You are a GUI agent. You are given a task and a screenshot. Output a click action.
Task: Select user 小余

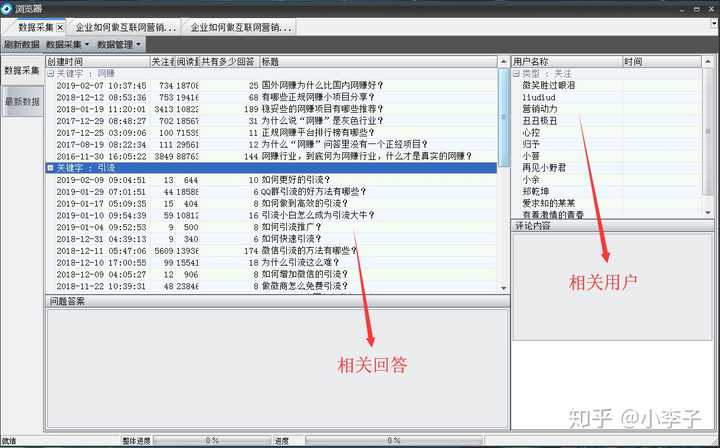[531, 179]
